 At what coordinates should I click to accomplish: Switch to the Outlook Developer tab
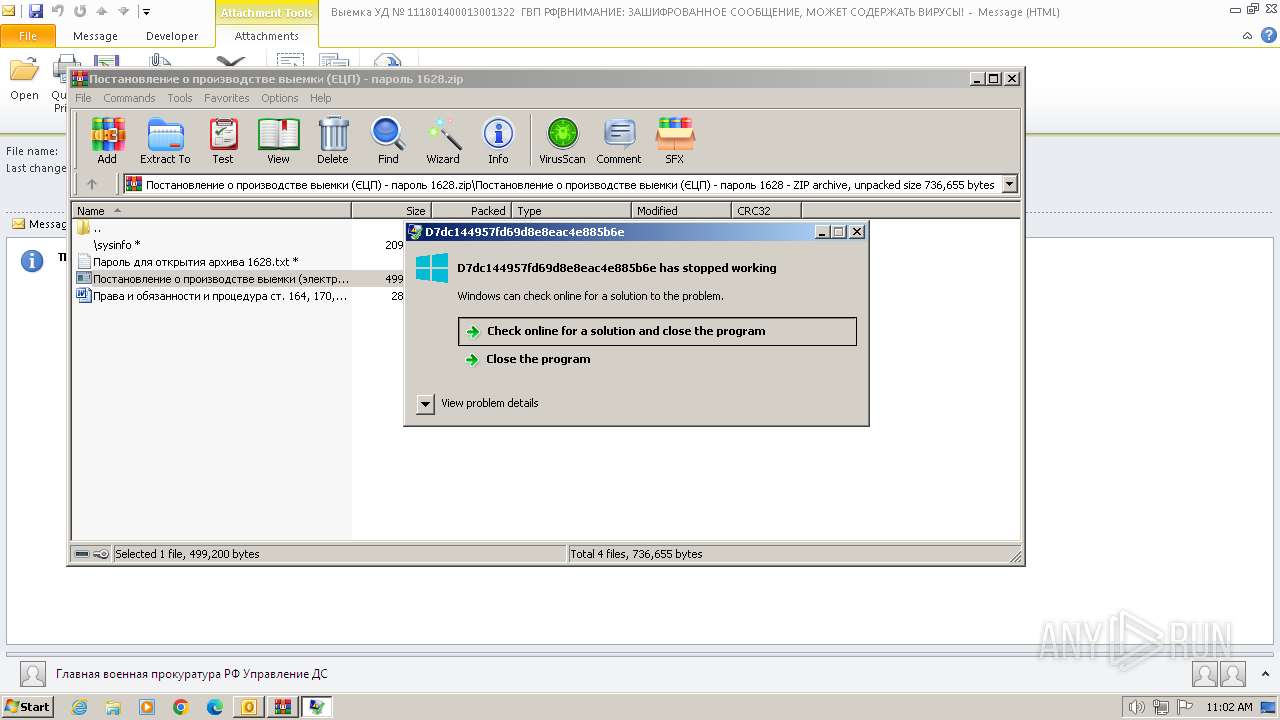tap(172, 36)
